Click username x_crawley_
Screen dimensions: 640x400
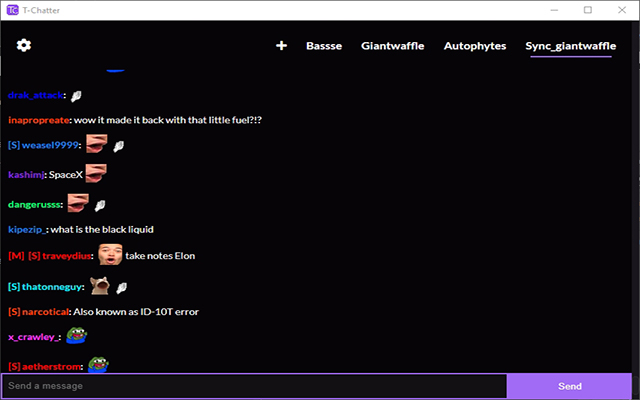(33, 337)
